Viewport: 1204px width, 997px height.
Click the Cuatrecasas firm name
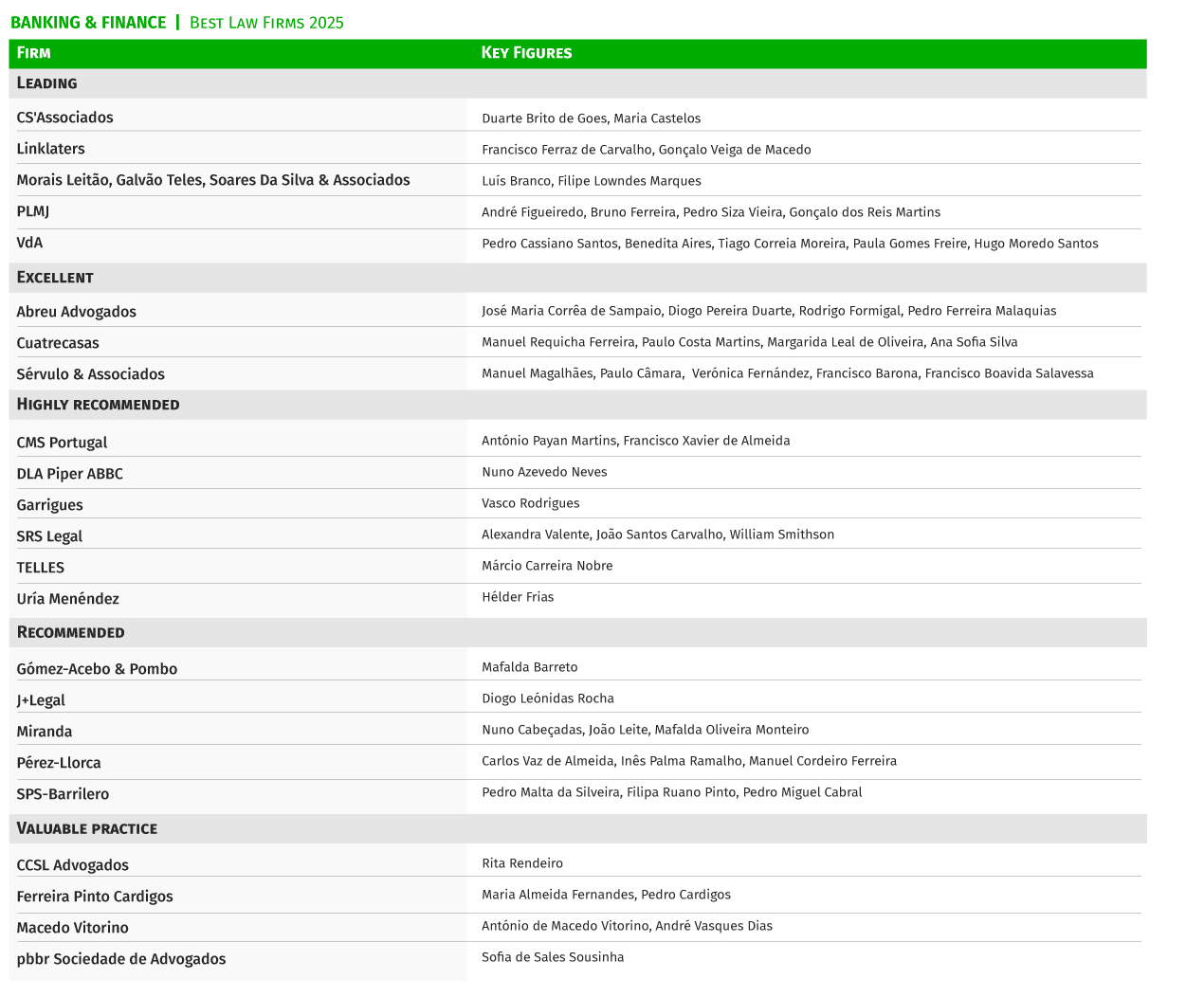point(58,343)
